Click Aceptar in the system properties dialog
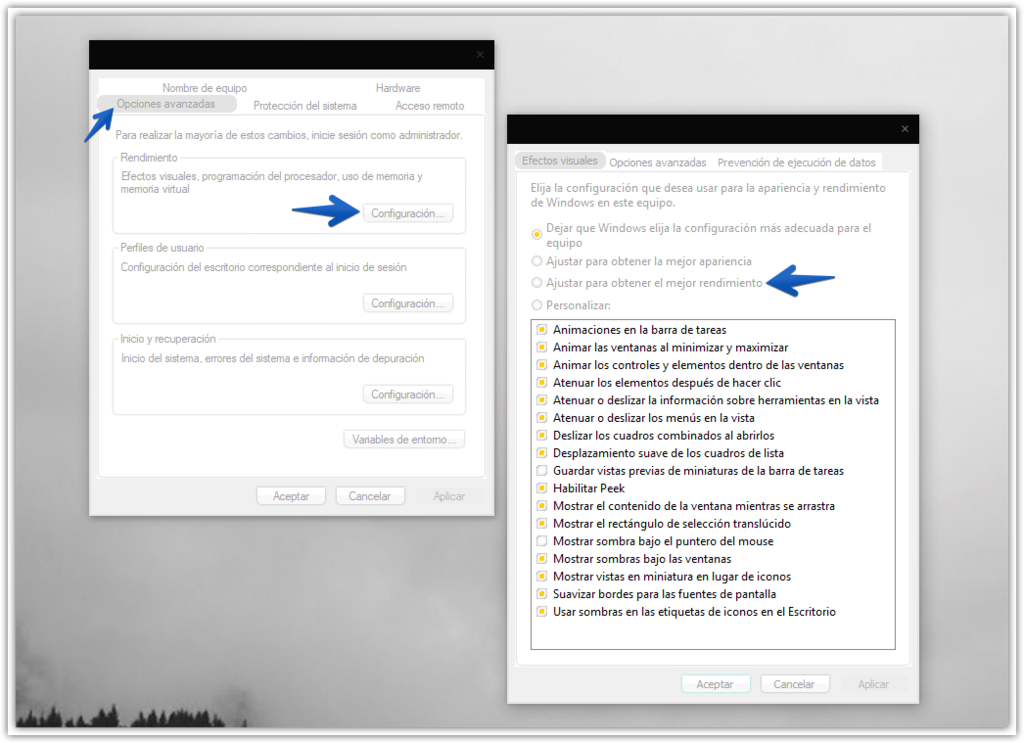The width and height of the screenshot is (1024, 743). tap(291, 496)
